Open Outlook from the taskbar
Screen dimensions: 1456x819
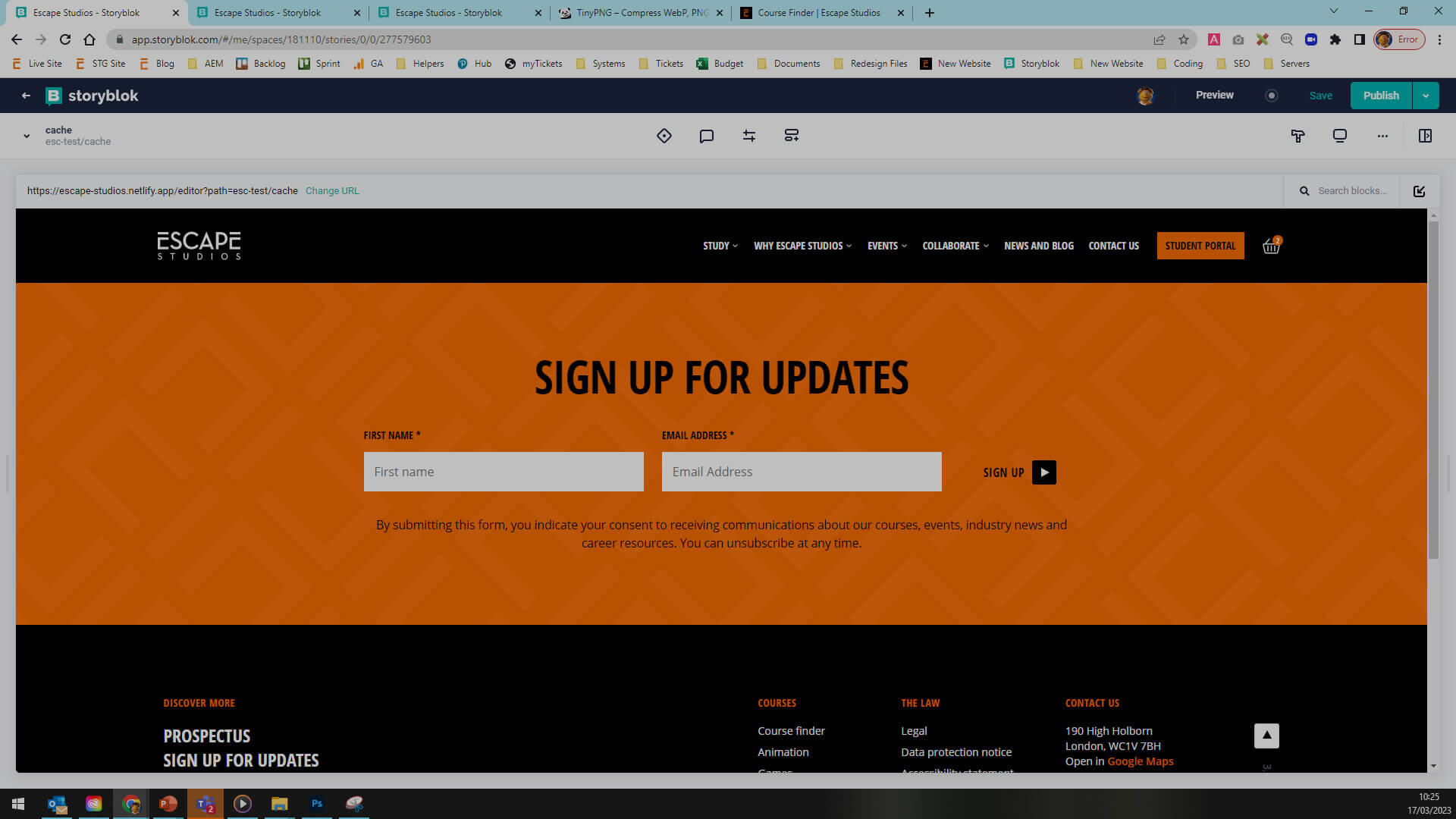[x=57, y=803]
